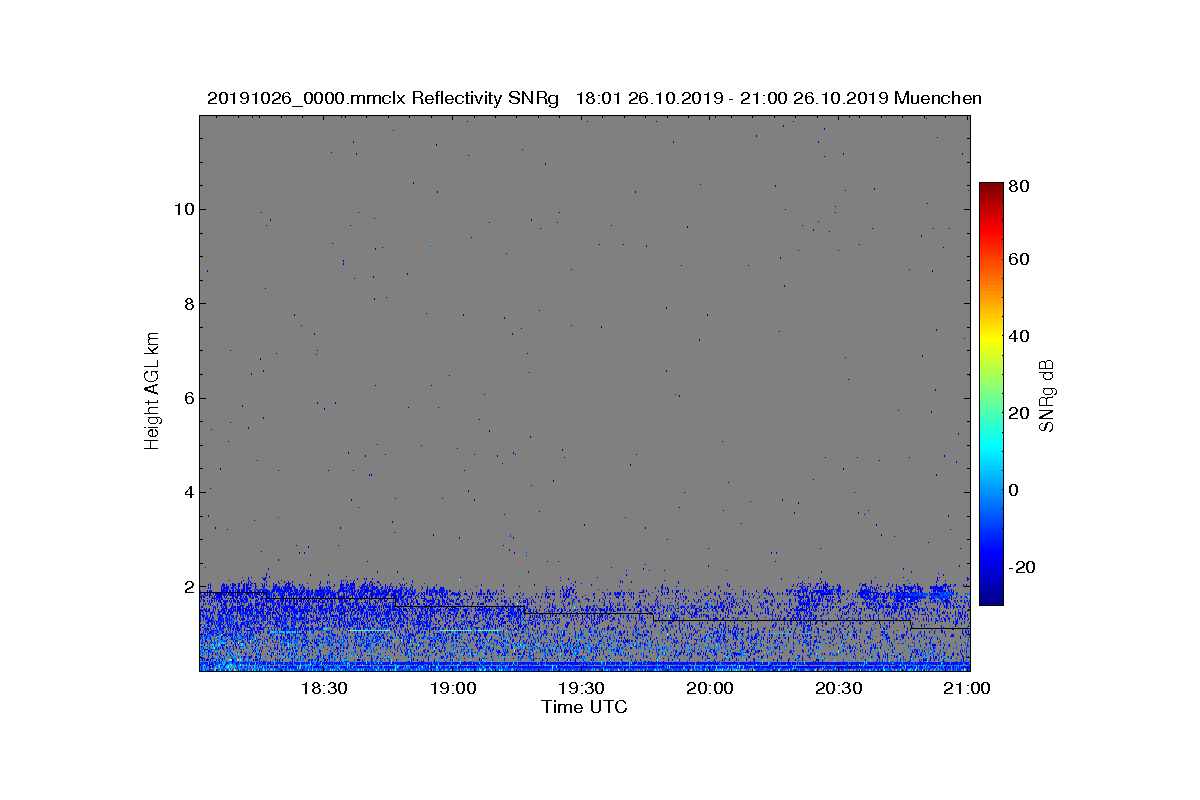
Task: Click the 21:00 time tick label
Action: pos(967,689)
